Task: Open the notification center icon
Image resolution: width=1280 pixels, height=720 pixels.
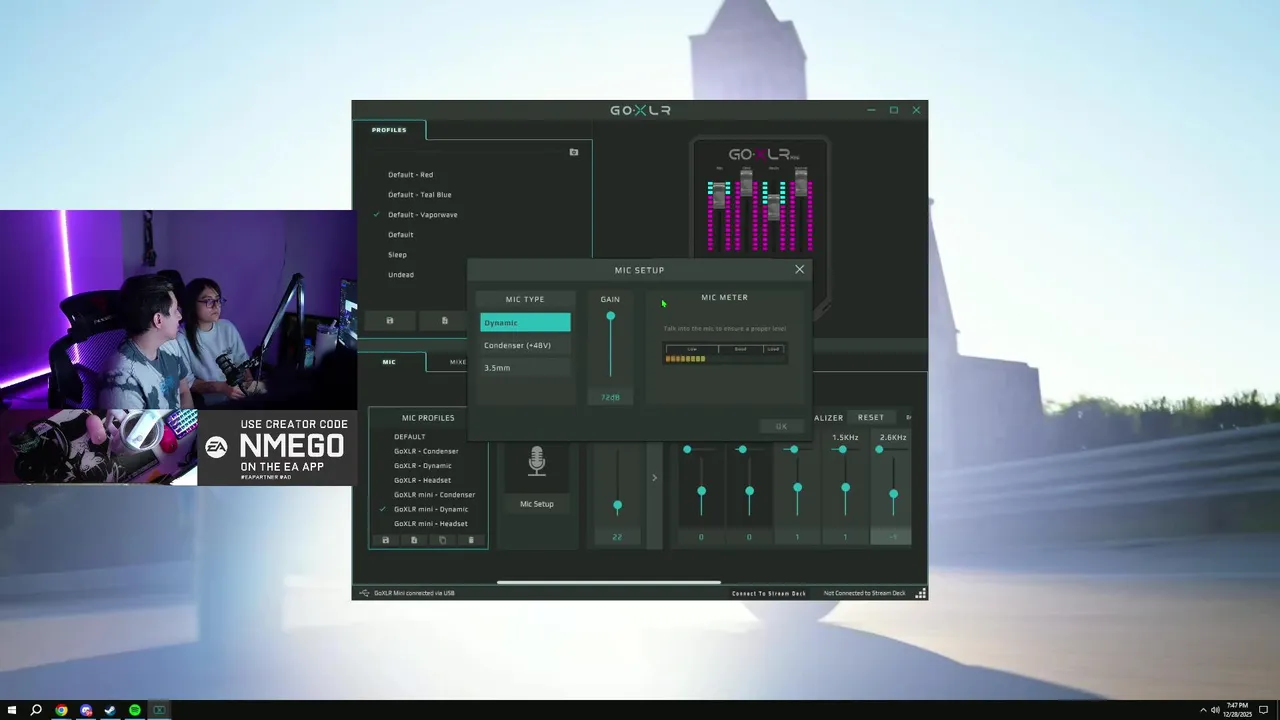Action: tap(1264, 710)
